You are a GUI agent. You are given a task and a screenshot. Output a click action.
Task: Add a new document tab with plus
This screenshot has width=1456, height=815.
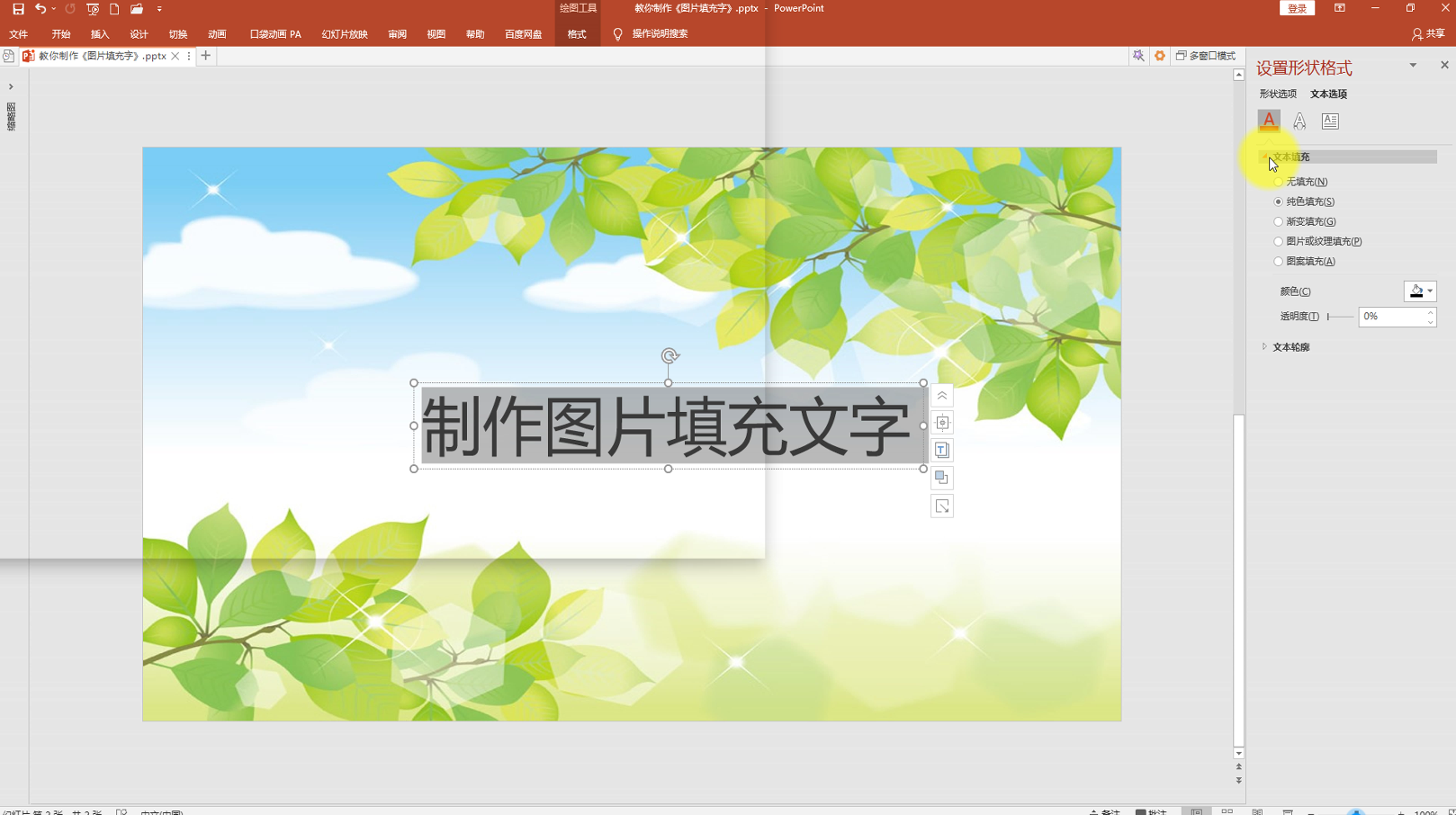(205, 56)
